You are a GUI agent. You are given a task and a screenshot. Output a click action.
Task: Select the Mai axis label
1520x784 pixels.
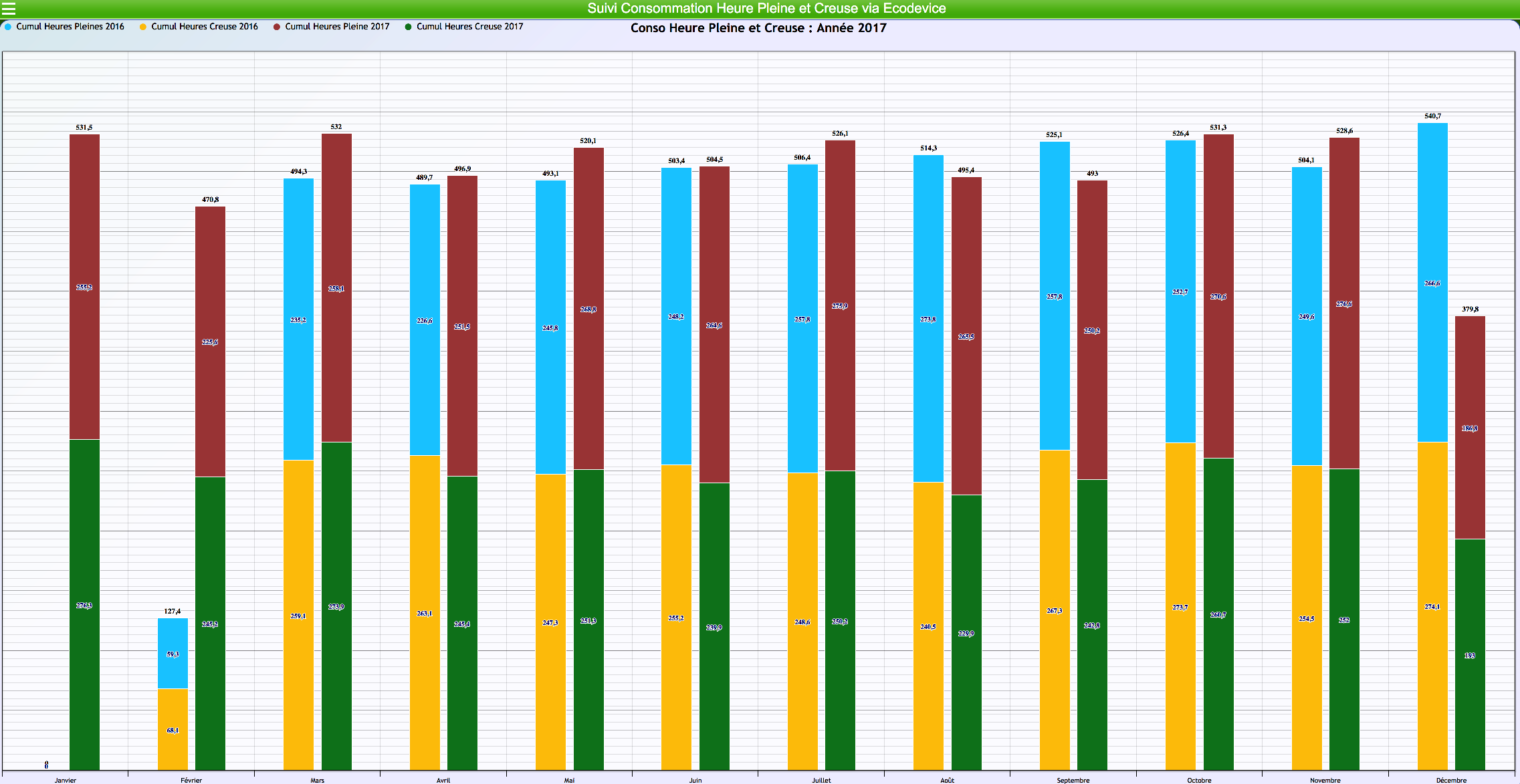(569, 780)
